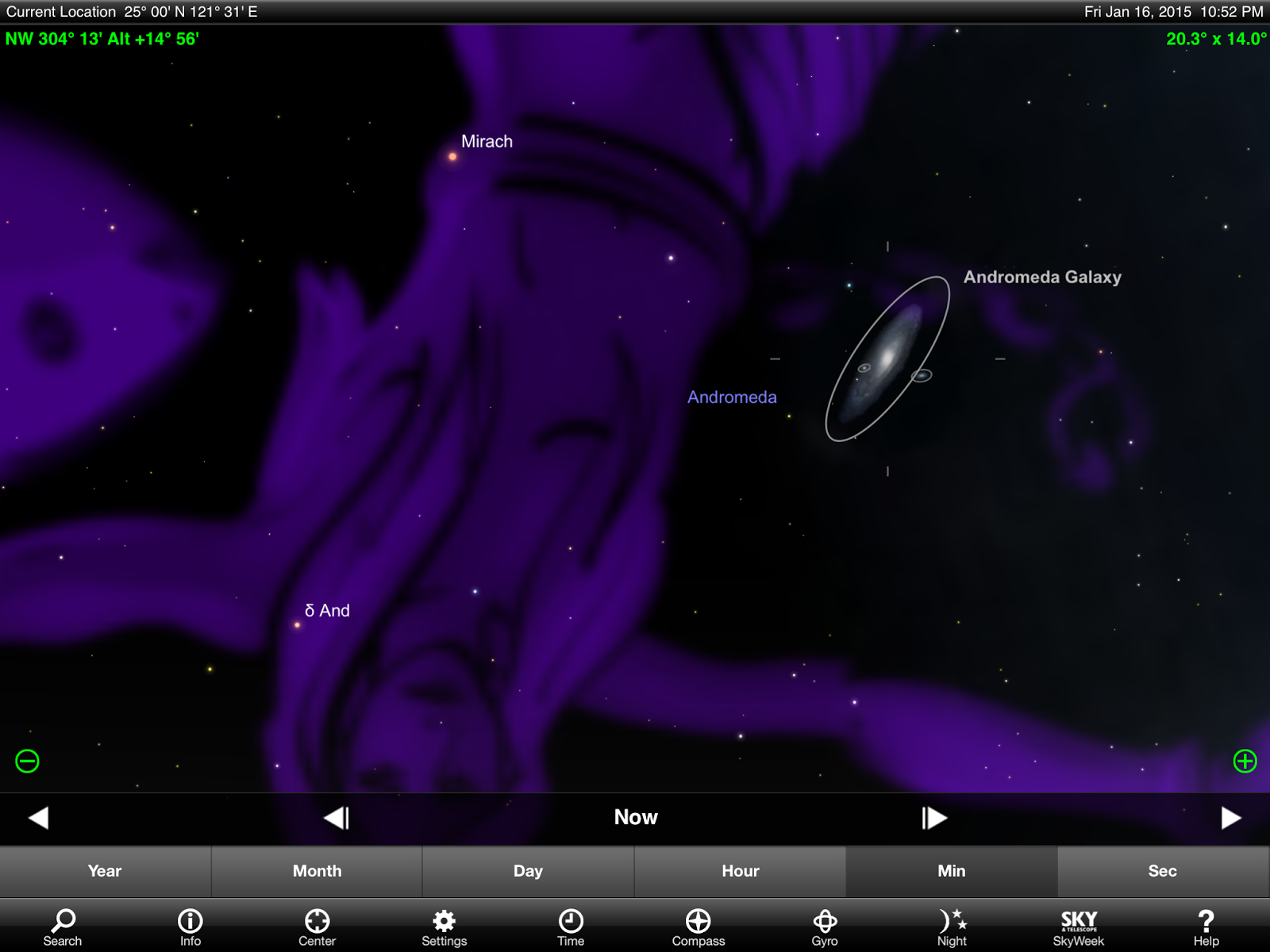1270x952 pixels.
Task: Select the Andromeda Galaxy object
Action: pos(887,359)
